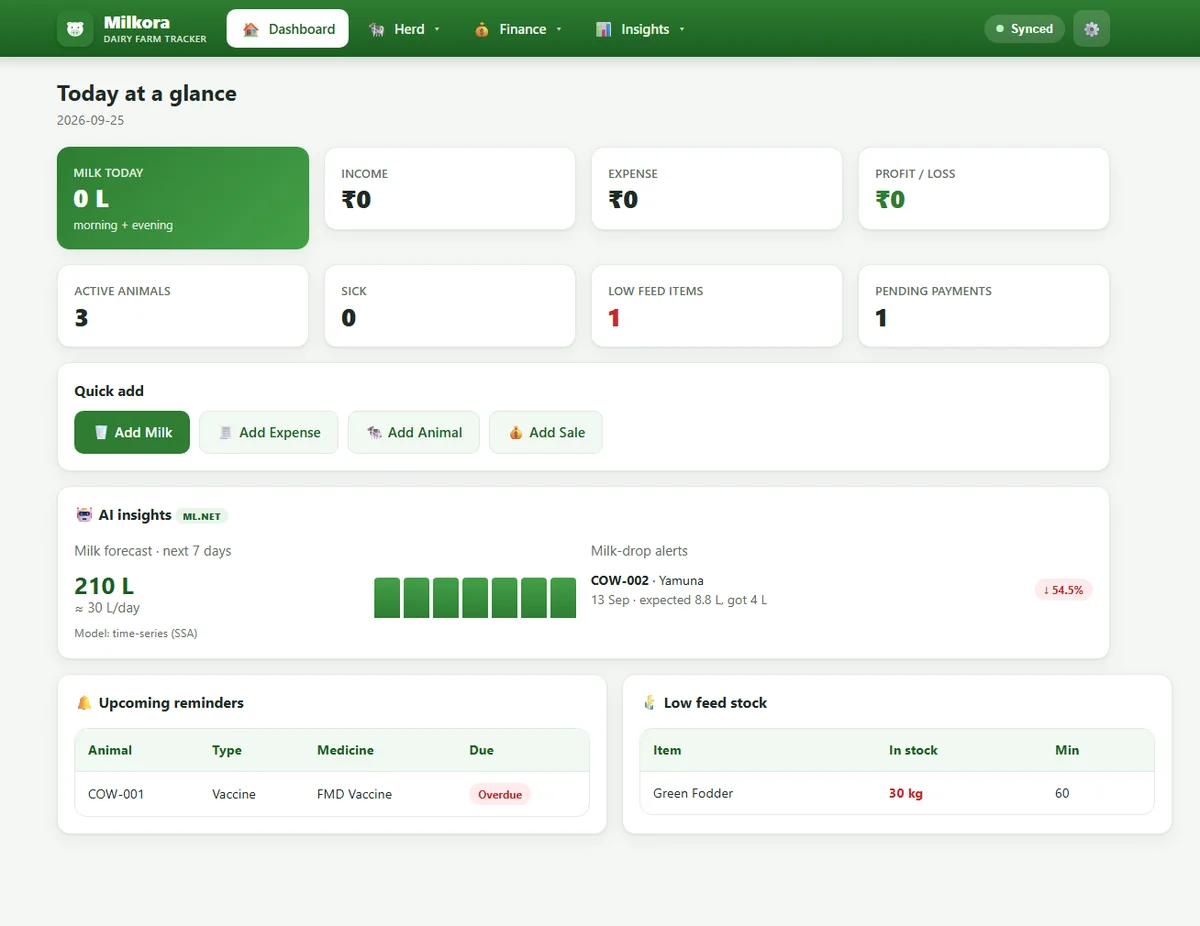Viewport: 1200px width, 926px height.
Task: Click the cow icon beside Herd
Action: [377, 29]
